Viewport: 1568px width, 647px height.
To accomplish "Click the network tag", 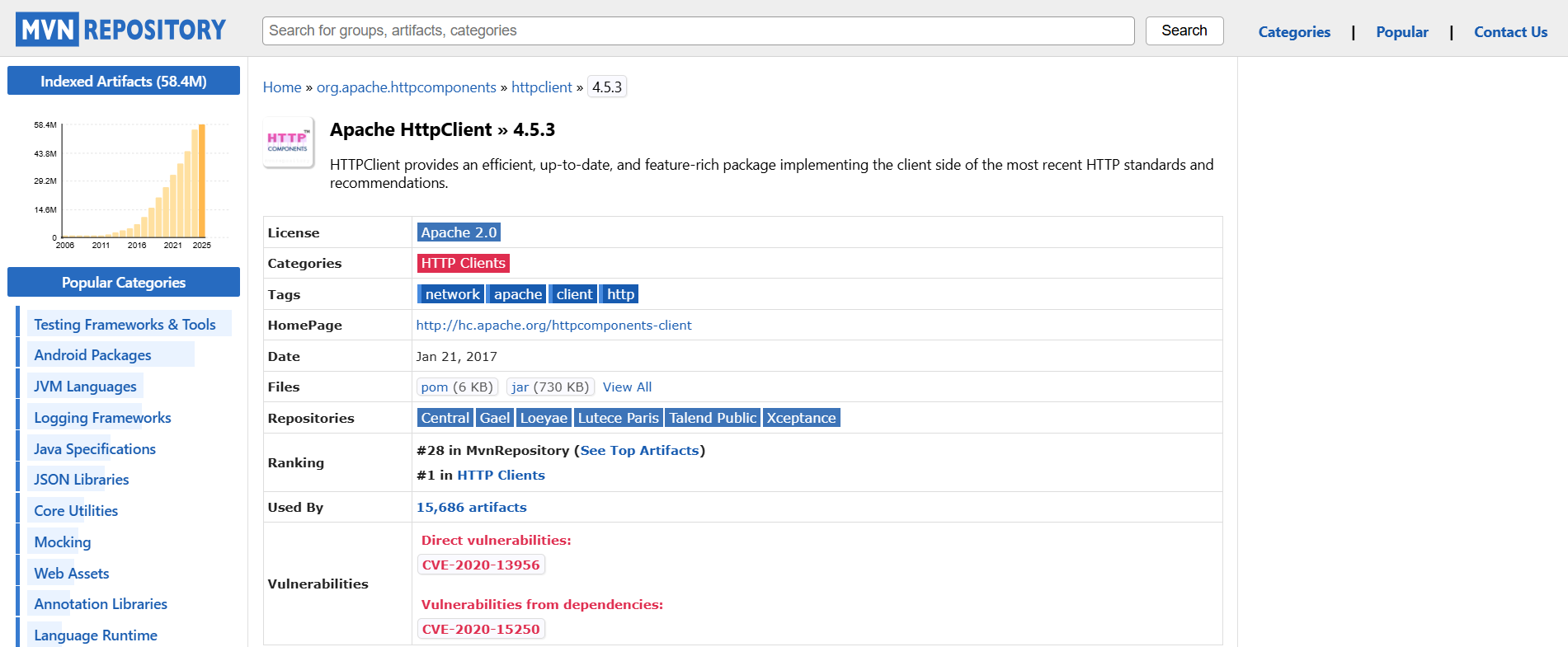I will coord(452,294).
